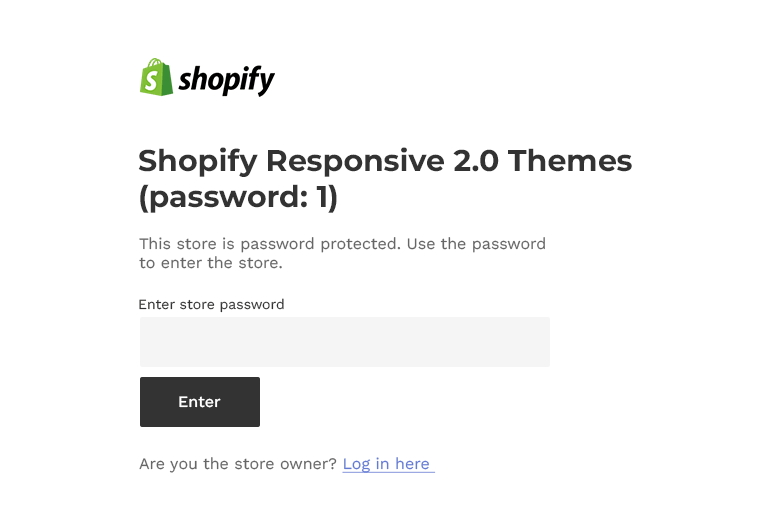The height and width of the screenshot is (530, 770).
Task: Submit the password with Enter button
Action: coord(199,402)
